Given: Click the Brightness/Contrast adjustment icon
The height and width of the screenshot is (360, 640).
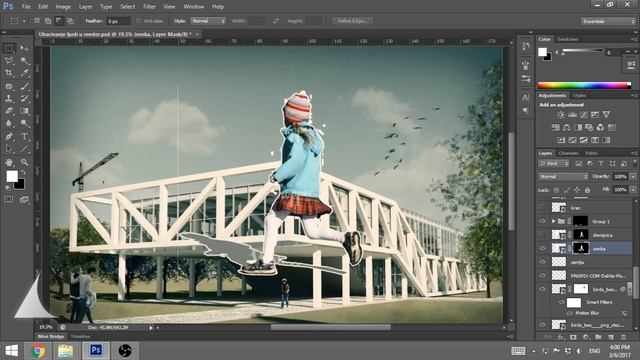Looking at the screenshot, I should click(x=561, y=115).
